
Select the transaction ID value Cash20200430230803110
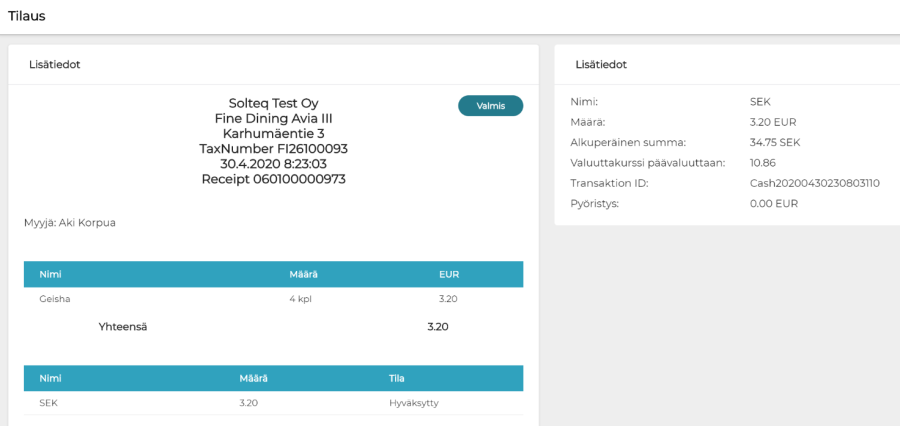814,183
